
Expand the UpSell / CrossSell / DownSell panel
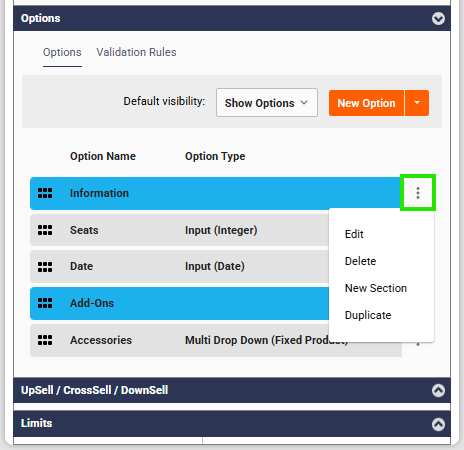tap(438, 390)
